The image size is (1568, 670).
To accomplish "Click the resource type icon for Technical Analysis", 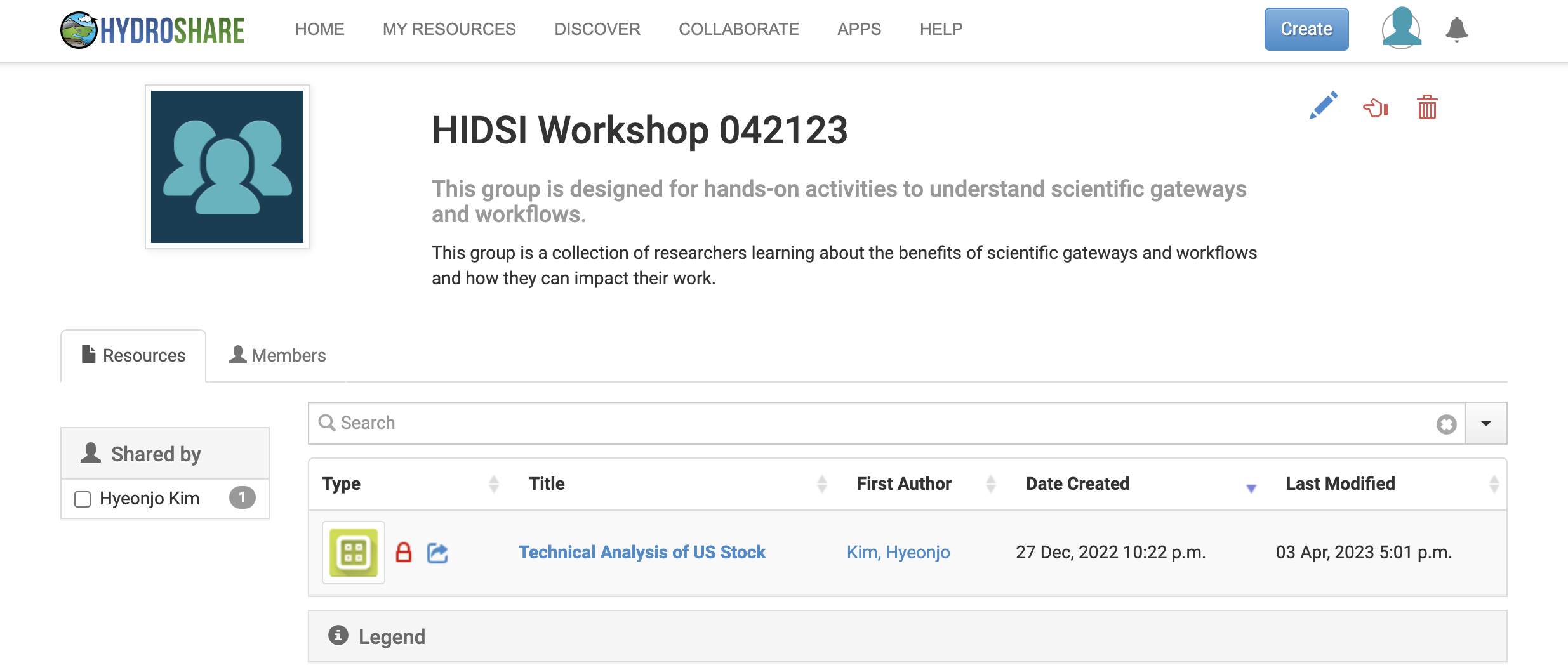I will coord(354,553).
